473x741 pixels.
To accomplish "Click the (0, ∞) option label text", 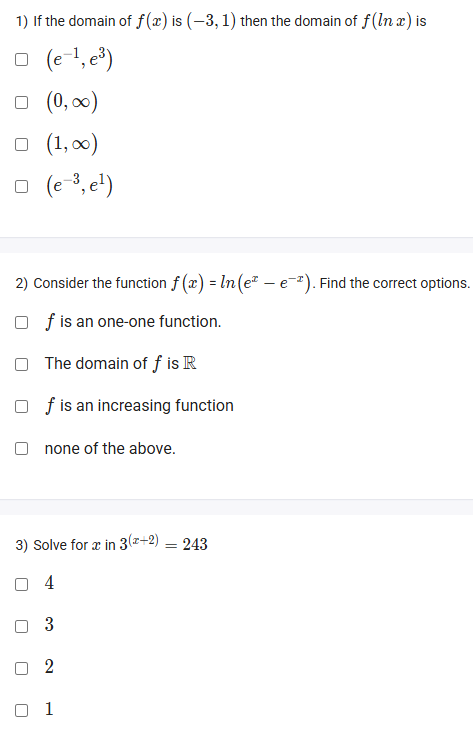I will (72, 102).
